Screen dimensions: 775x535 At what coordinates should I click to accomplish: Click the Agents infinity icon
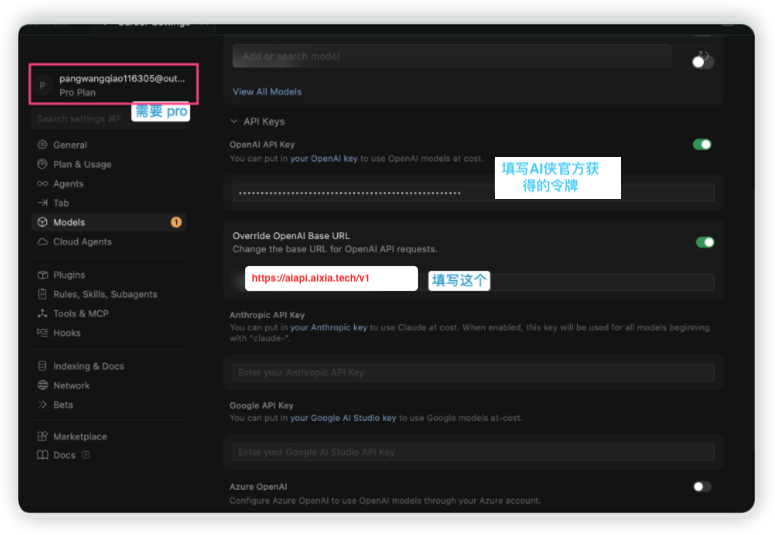42,184
